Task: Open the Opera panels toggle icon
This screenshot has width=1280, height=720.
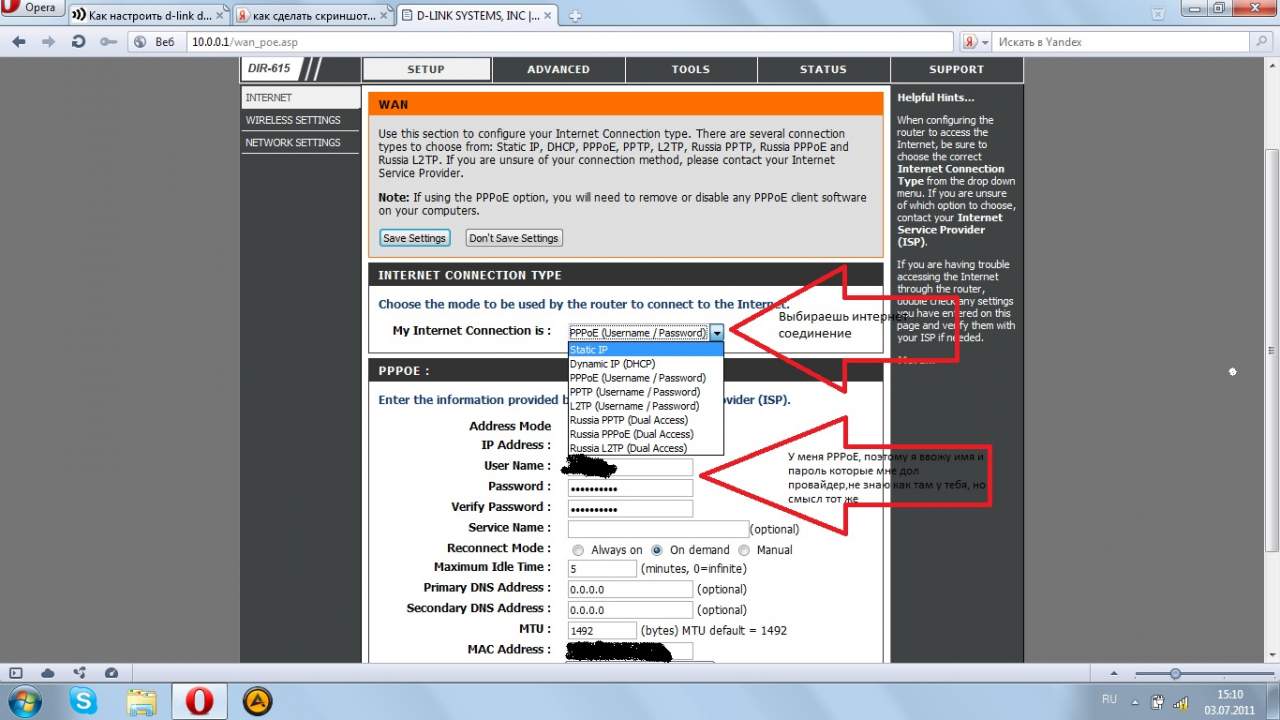Action: 17,673
